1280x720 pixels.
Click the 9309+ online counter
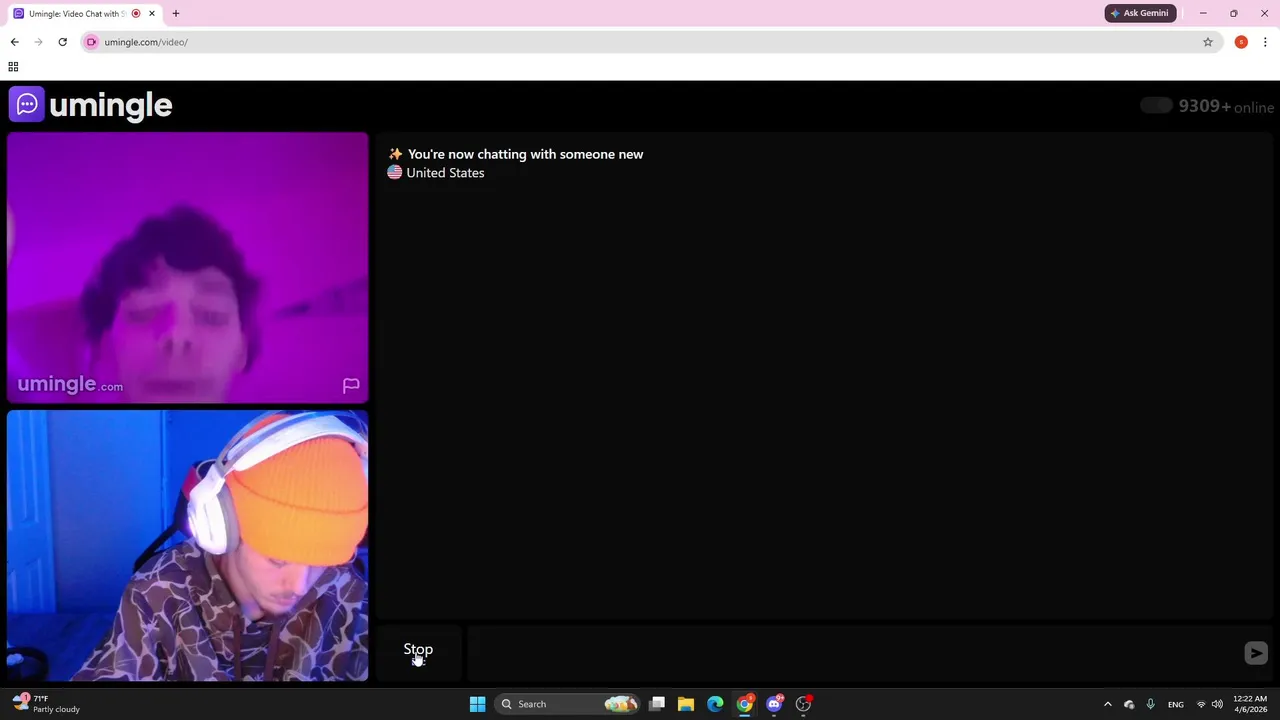1226,107
